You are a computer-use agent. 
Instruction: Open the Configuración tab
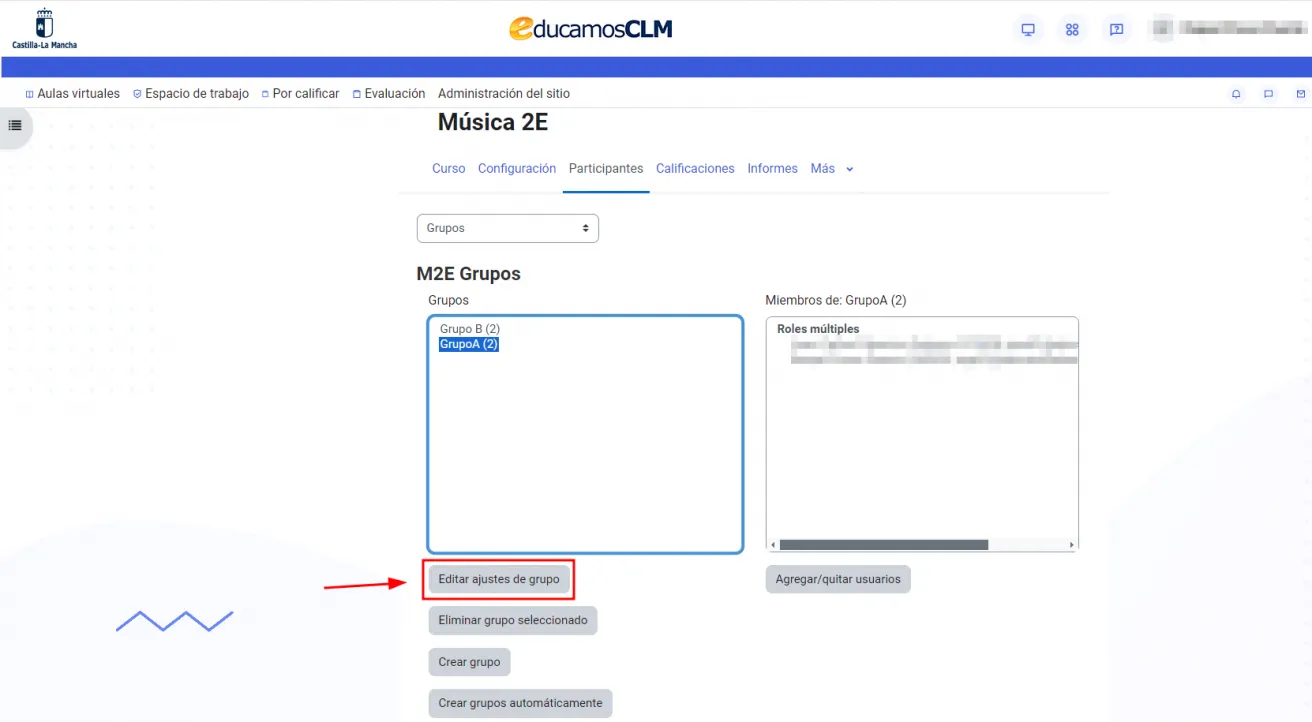tap(516, 169)
